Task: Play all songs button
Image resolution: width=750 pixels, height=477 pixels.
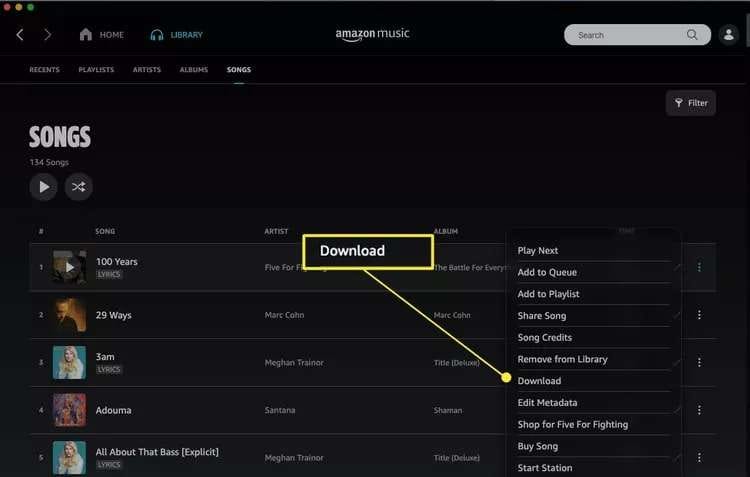Action: pyautogui.click(x=44, y=187)
